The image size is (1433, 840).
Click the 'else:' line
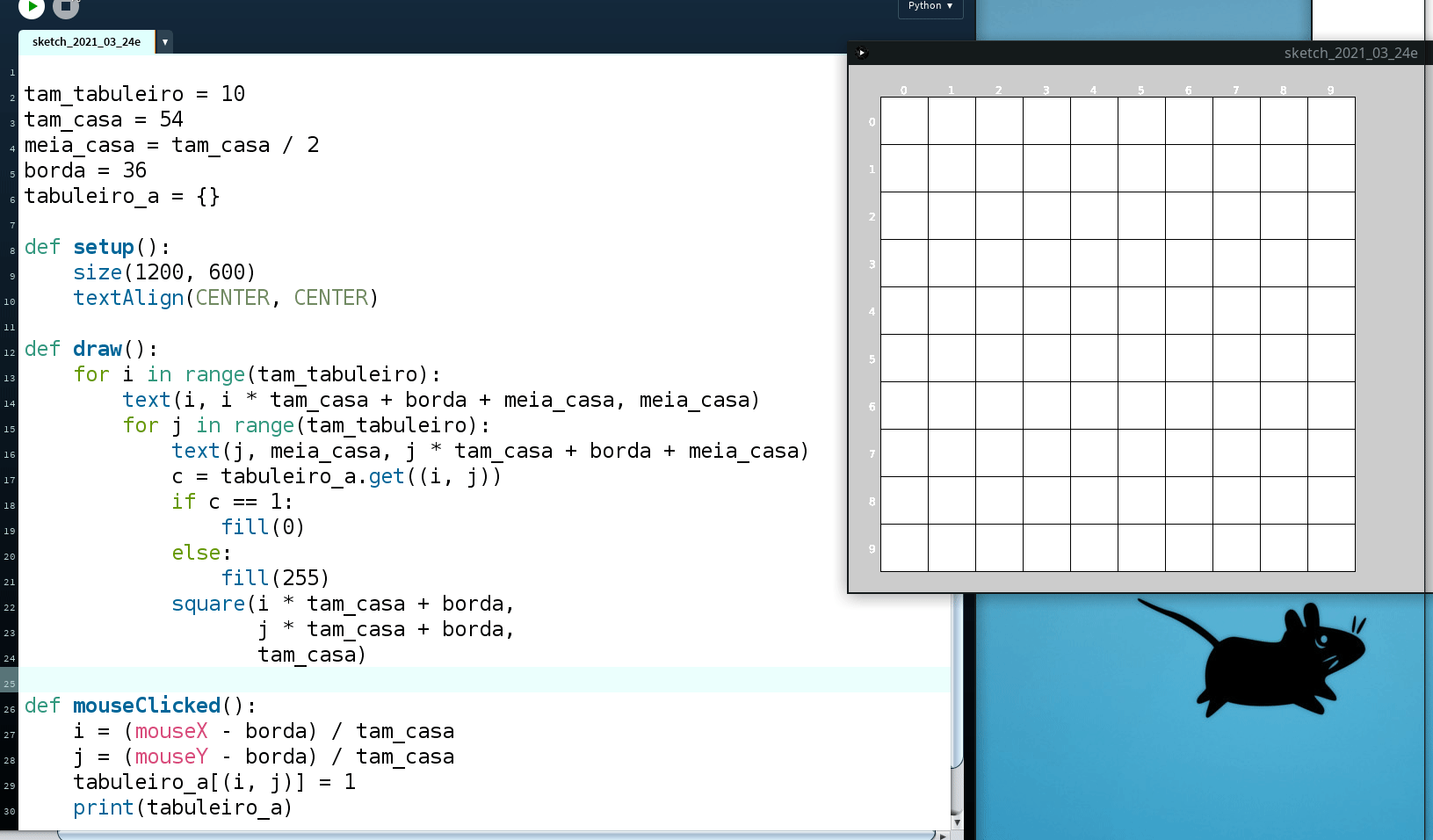[201, 553]
